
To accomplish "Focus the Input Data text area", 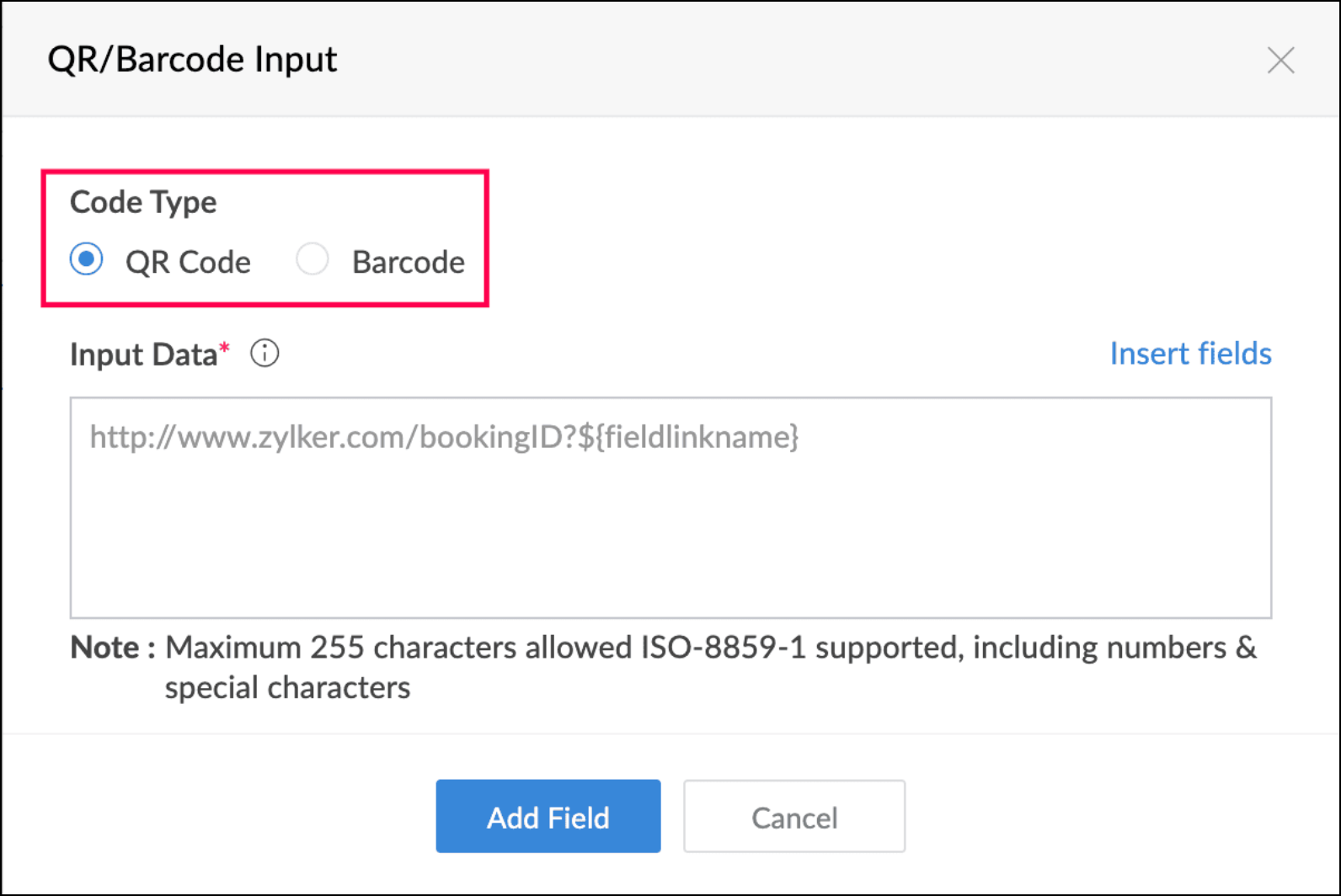I will [x=670, y=522].
